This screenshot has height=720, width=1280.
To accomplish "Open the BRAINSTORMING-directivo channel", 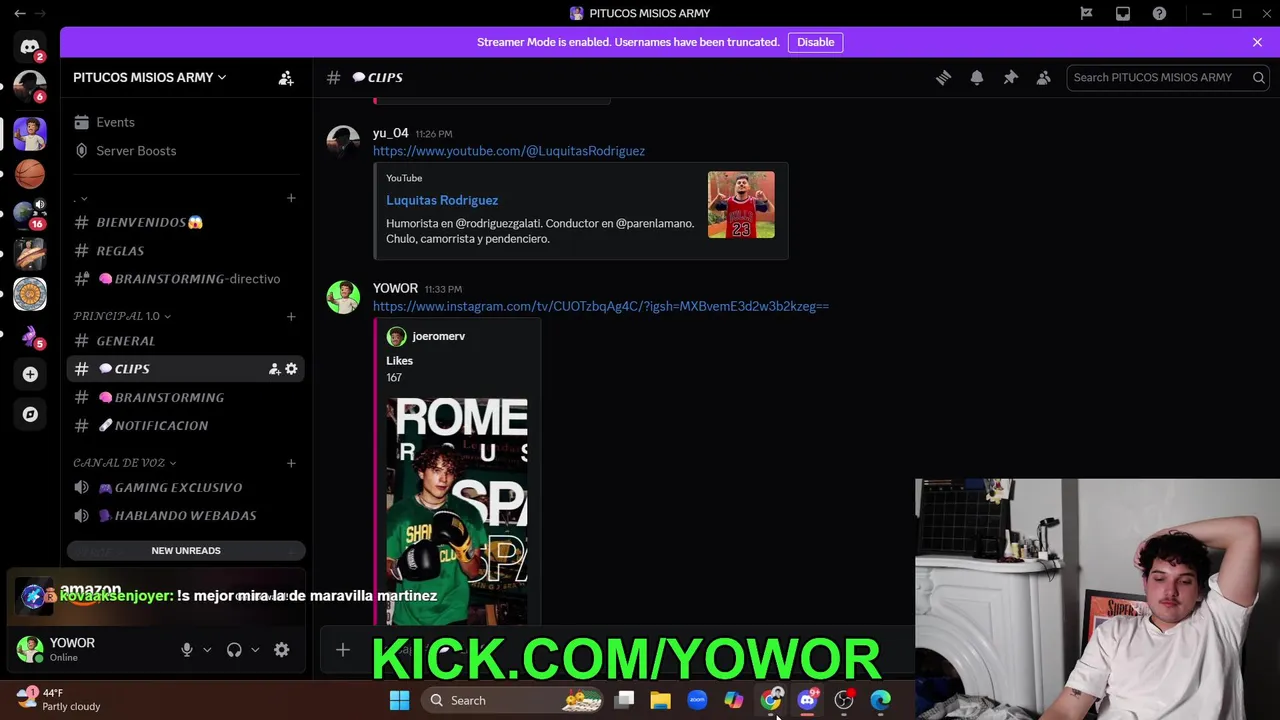I will coord(186,279).
